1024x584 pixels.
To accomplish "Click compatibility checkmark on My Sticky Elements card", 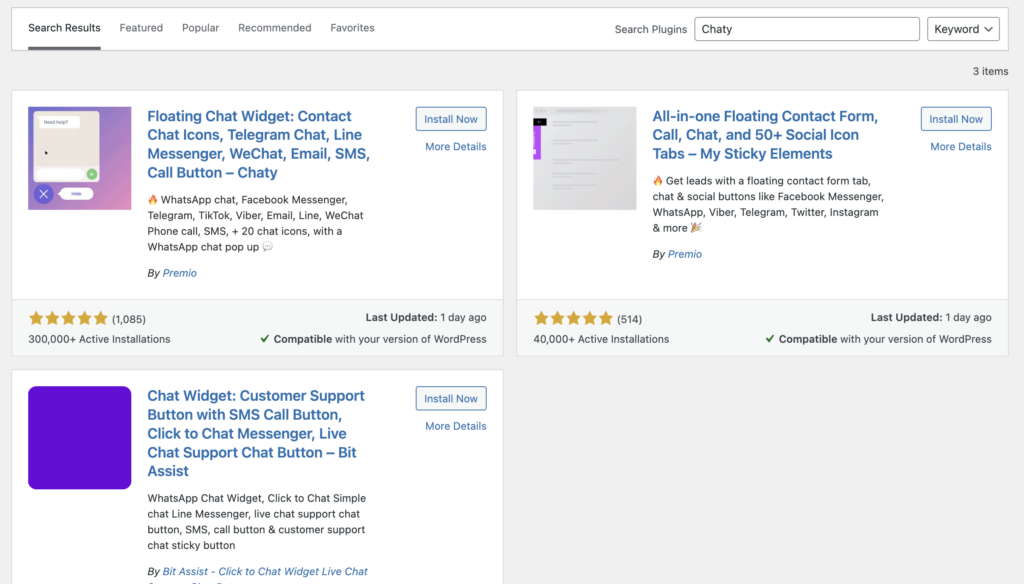I will pyautogui.click(x=770, y=339).
